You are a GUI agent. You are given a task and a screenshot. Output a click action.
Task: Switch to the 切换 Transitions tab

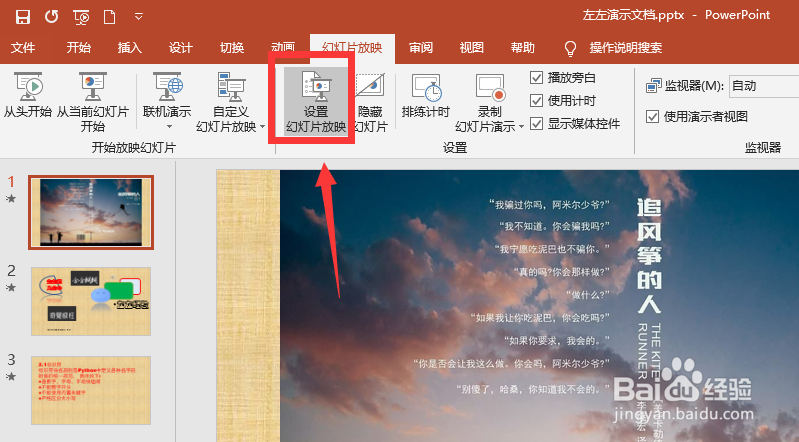232,48
